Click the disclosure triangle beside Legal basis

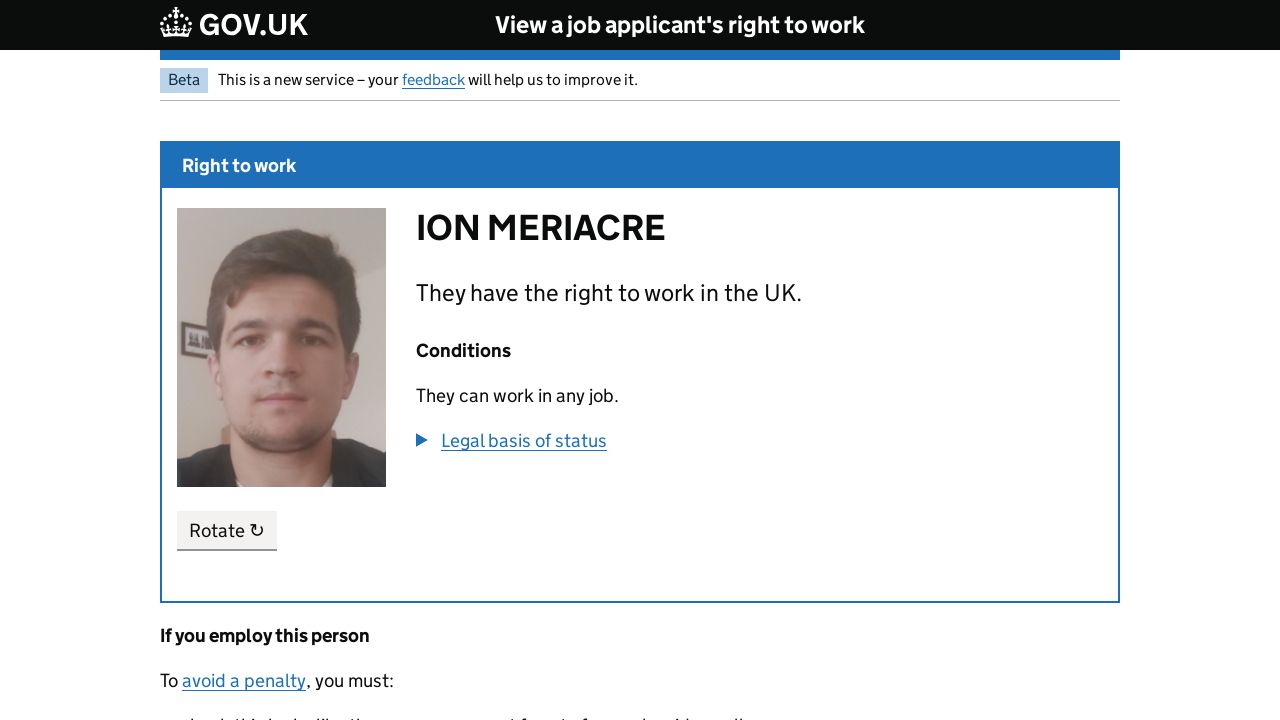(x=422, y=440)
